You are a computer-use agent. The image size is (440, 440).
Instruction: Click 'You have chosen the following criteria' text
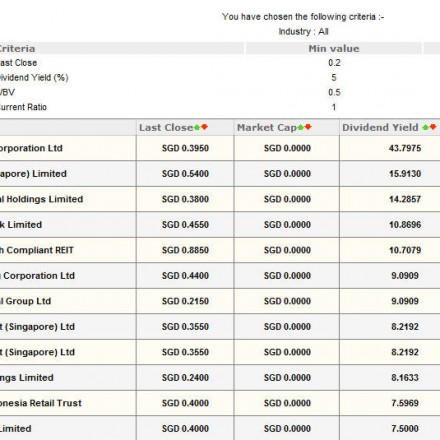303,17
